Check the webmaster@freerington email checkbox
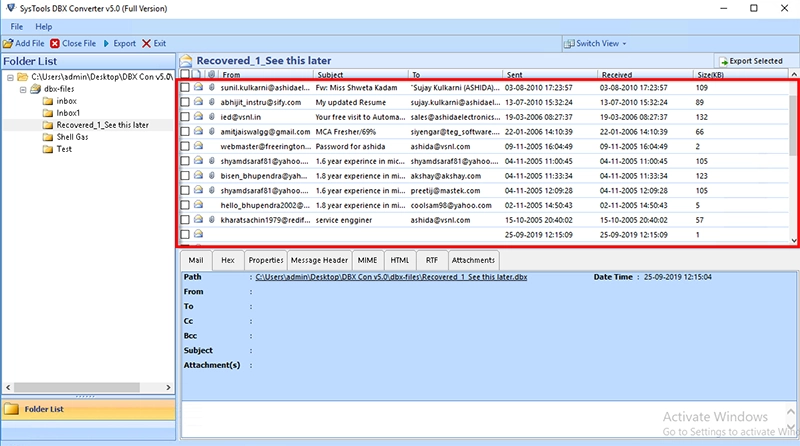 pyautogui.click(x=185, y=146)
